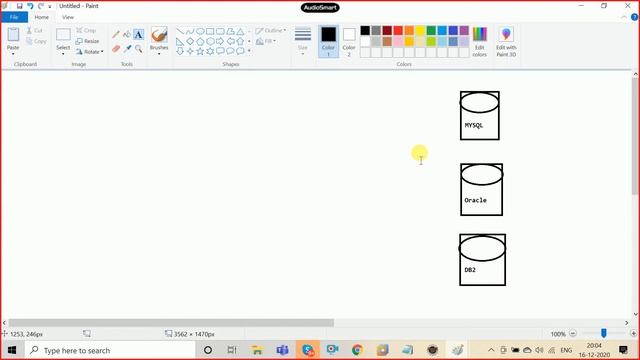Click Edit with Paint 3D

pyautogui.click(x=506, y=41)
